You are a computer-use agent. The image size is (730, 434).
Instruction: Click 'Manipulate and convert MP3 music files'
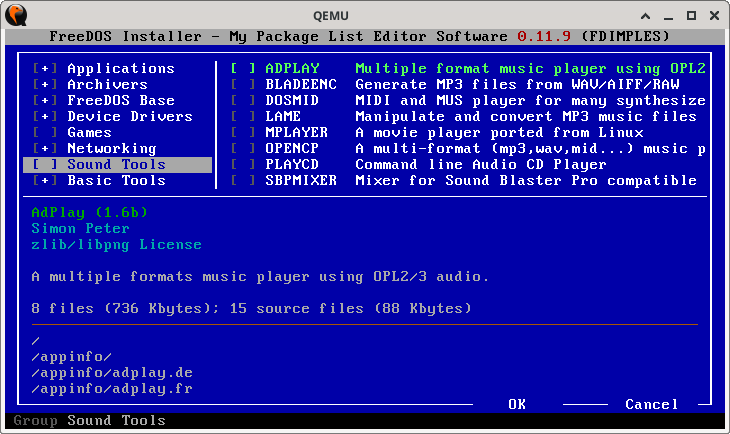click(526, 116)
